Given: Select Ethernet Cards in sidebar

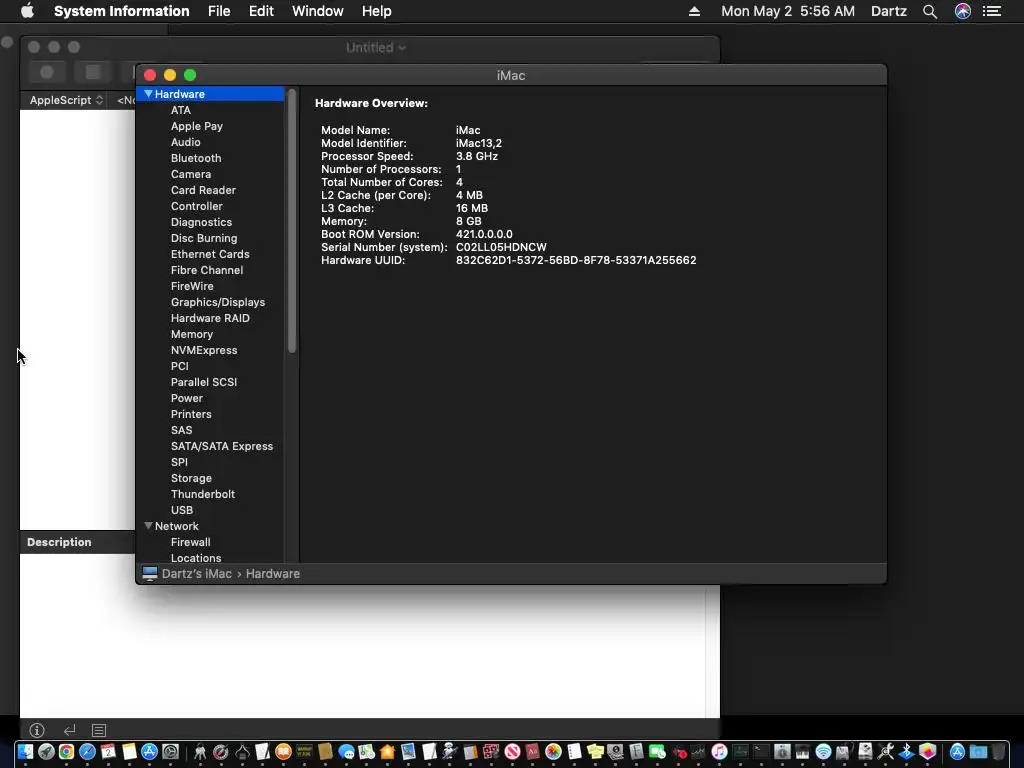Looking at the screenshot, I should tap(210, 254).
